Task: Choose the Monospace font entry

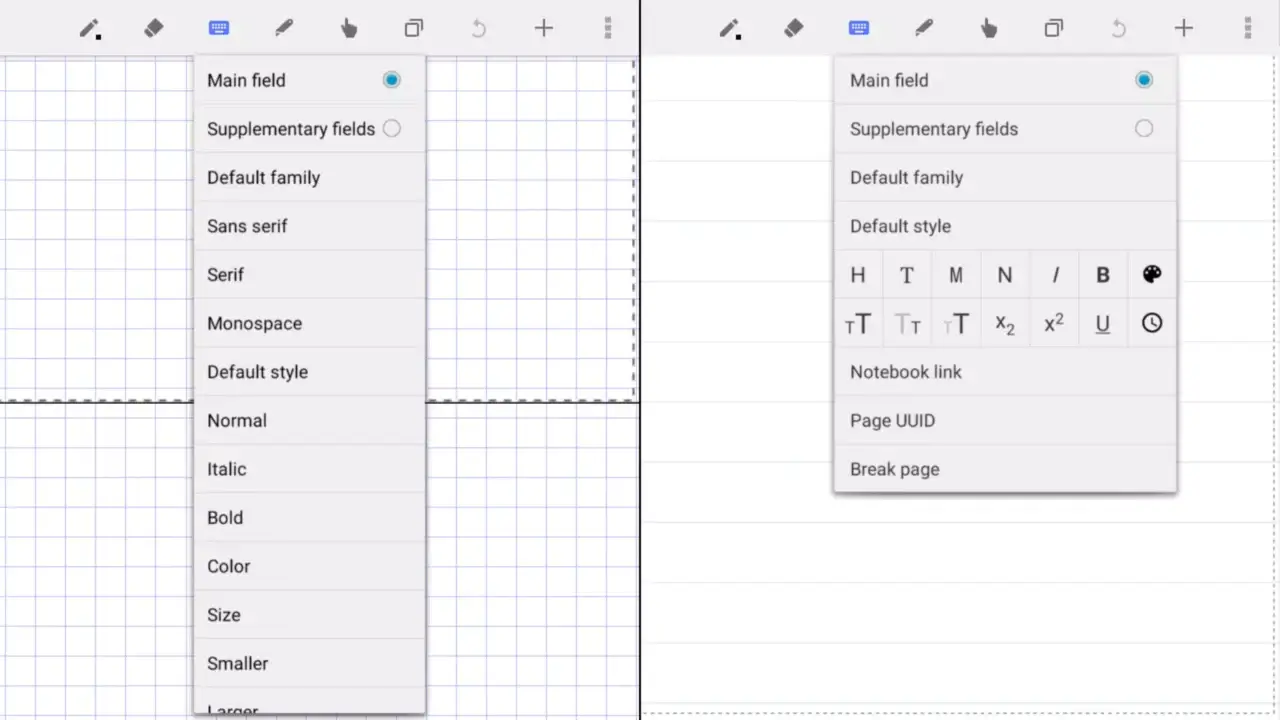Action: [x=254, y=323]
